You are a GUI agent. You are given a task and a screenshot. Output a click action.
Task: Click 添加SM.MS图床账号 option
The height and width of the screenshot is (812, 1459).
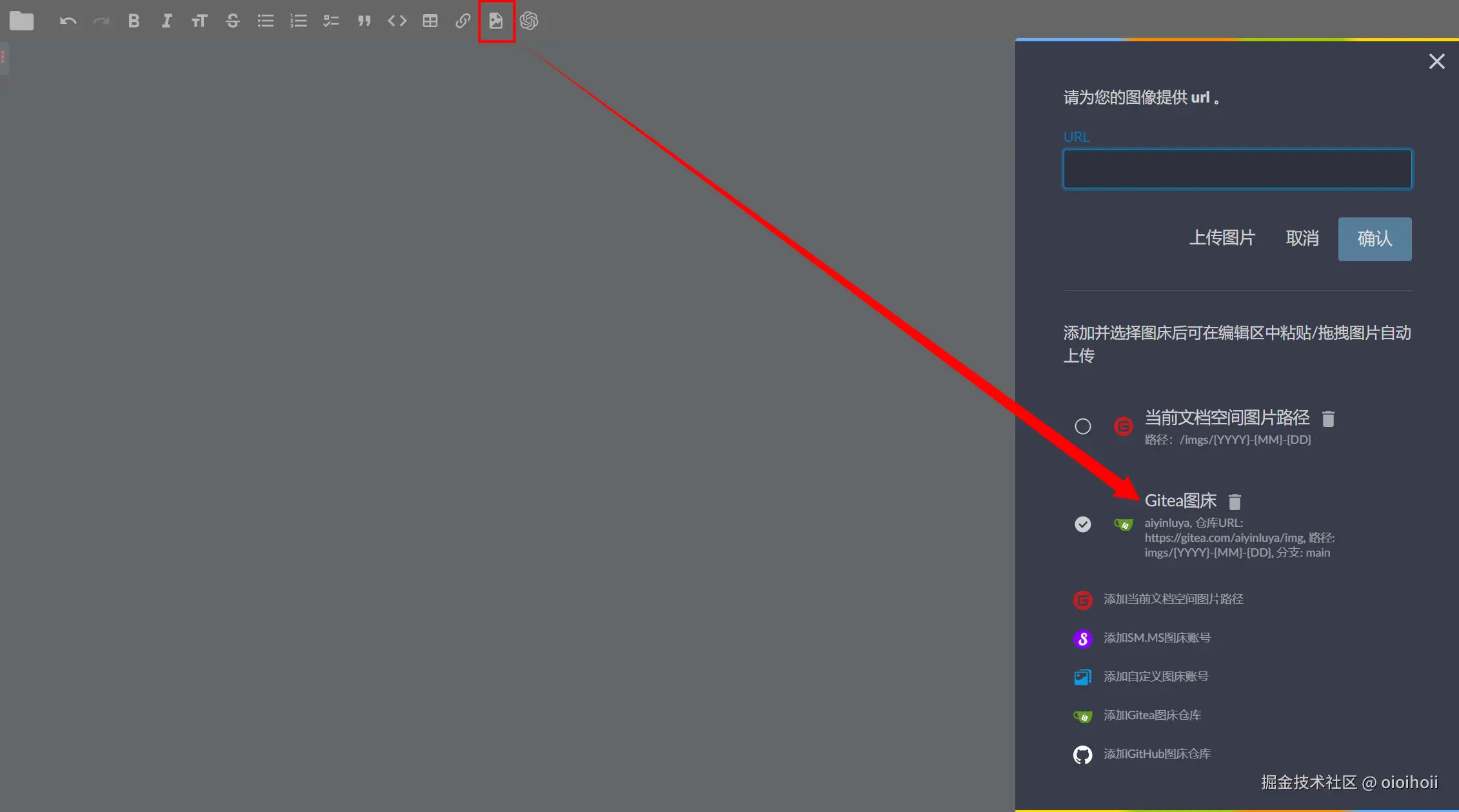1156,638
